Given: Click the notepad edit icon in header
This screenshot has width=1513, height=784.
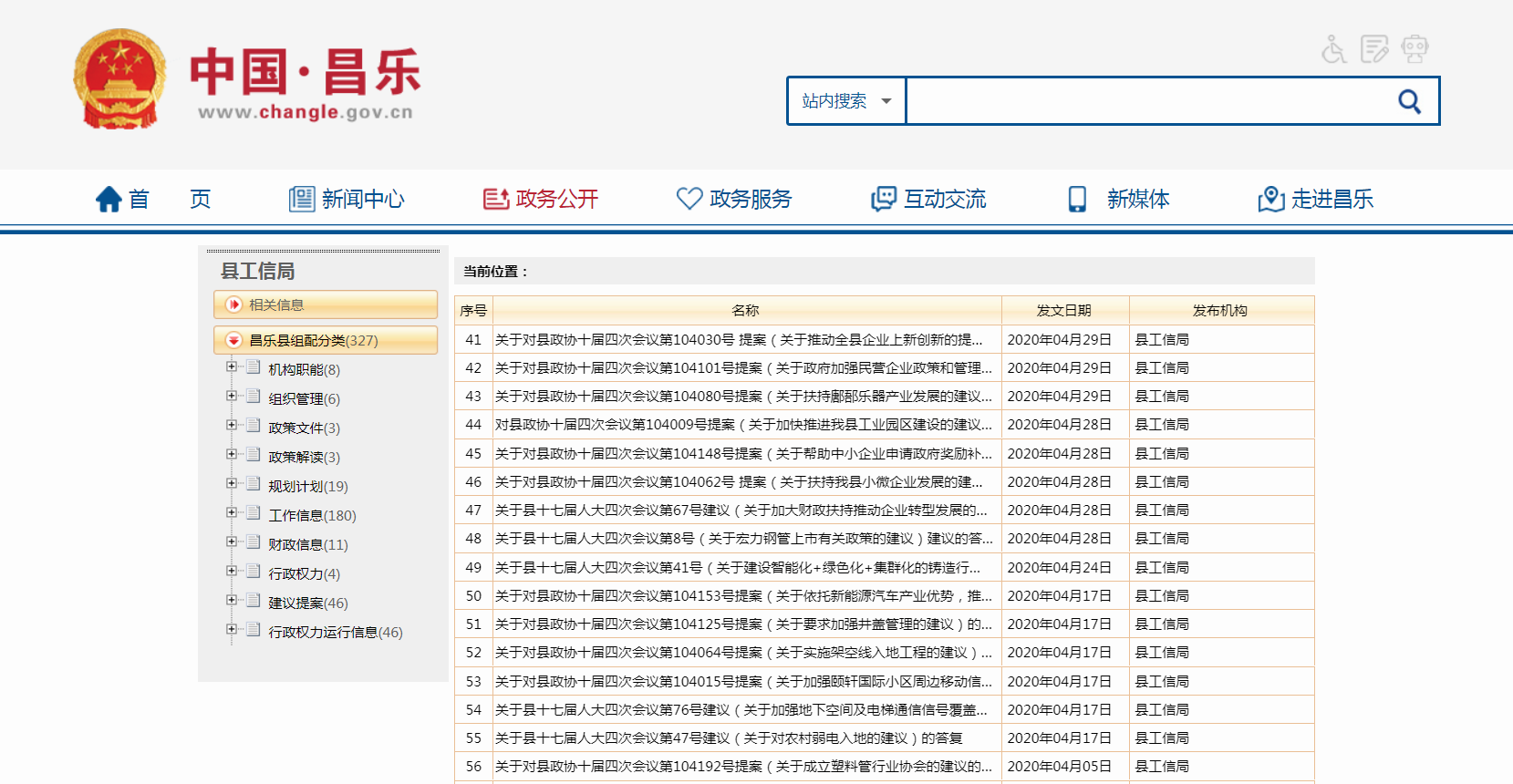Looking at the screenshot, I should point(1373,49).
